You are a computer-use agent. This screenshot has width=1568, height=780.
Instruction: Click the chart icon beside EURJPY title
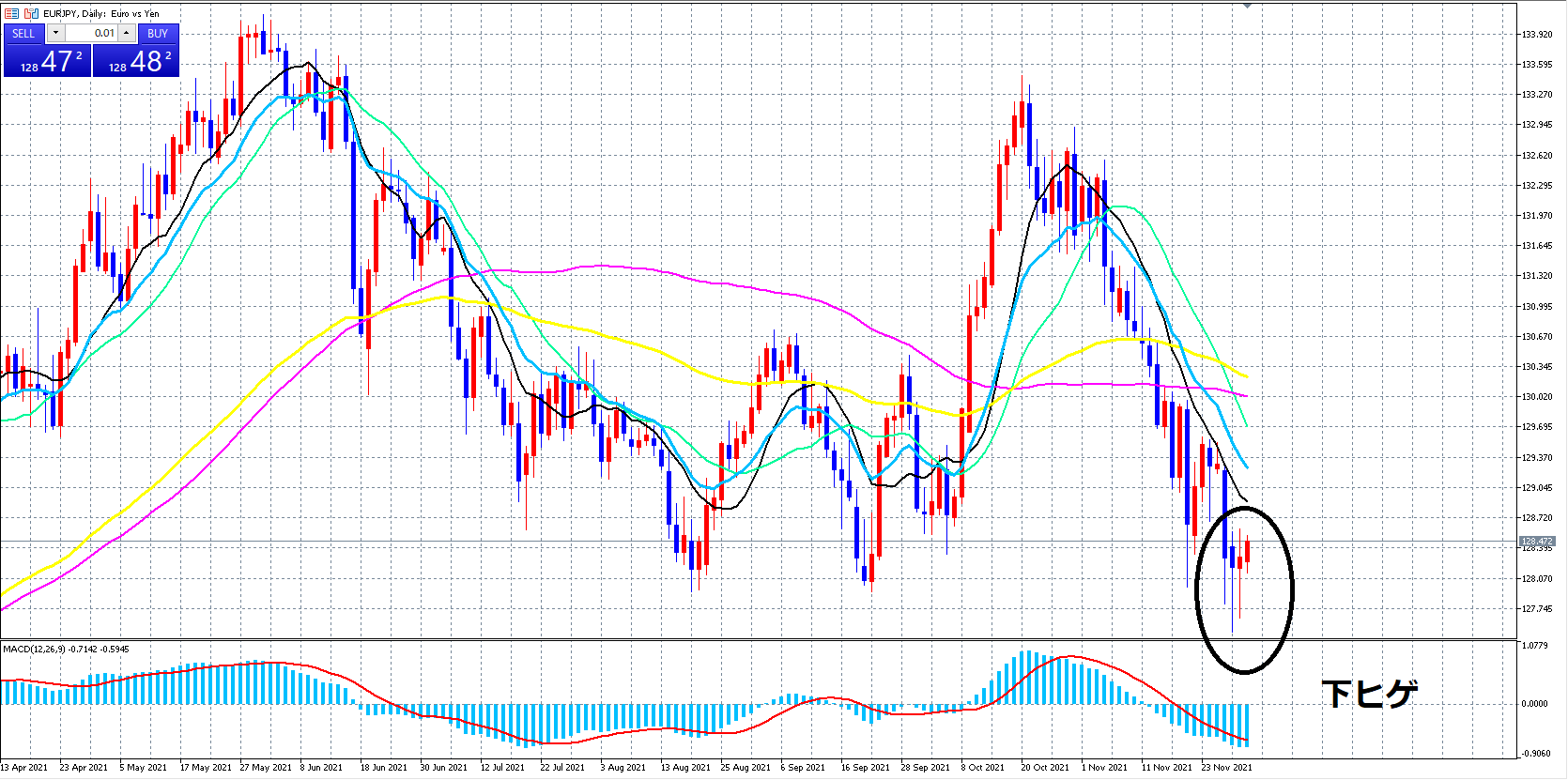tap(31, 13)
